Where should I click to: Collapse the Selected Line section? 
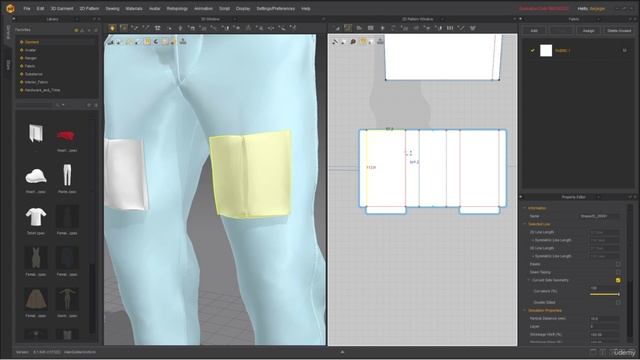525,224
